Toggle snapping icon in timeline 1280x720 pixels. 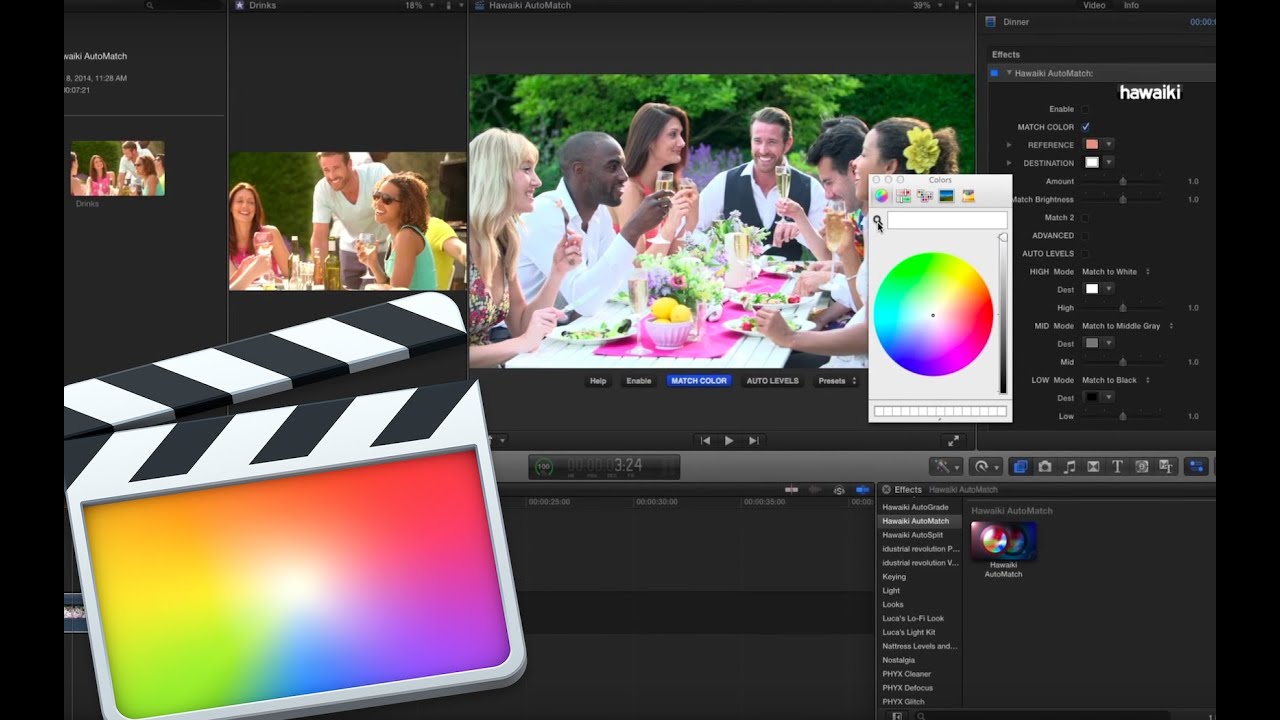[x=862, y=489]
